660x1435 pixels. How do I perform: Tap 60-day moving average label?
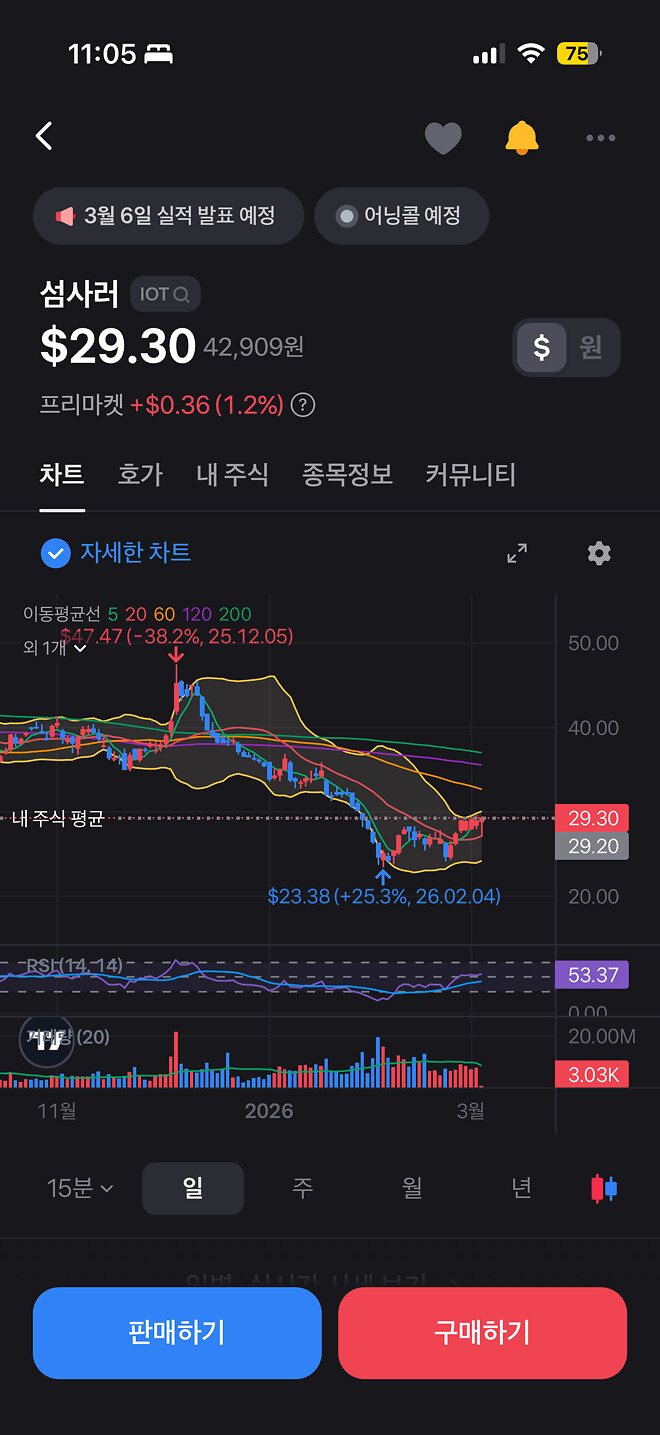tap(164, 615)
